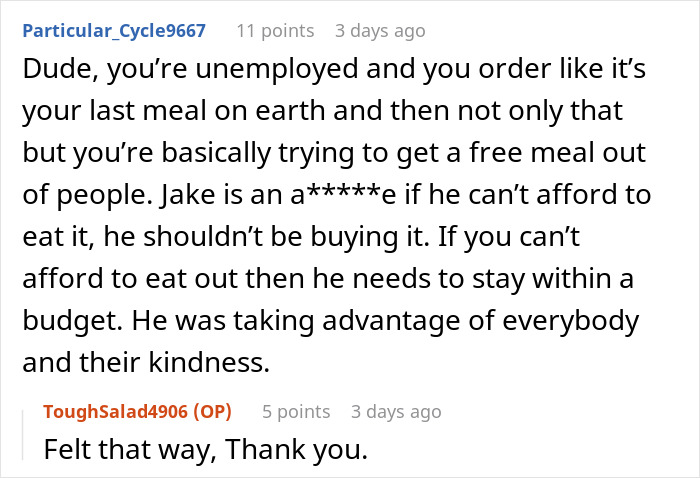Click the phrase last meal on earth

tap(208, 111)
